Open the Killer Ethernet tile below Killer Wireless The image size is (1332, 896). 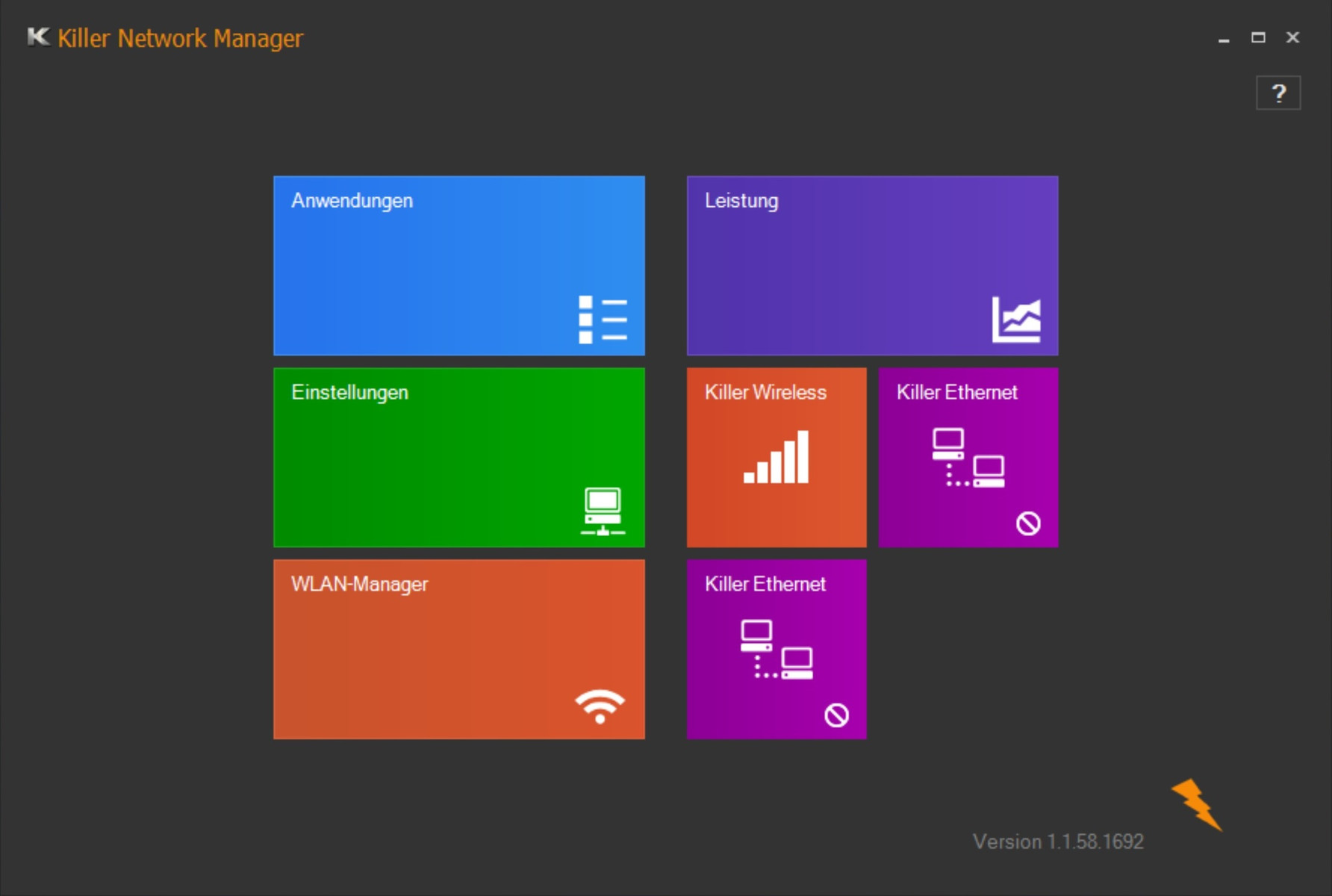click(777, 649)
